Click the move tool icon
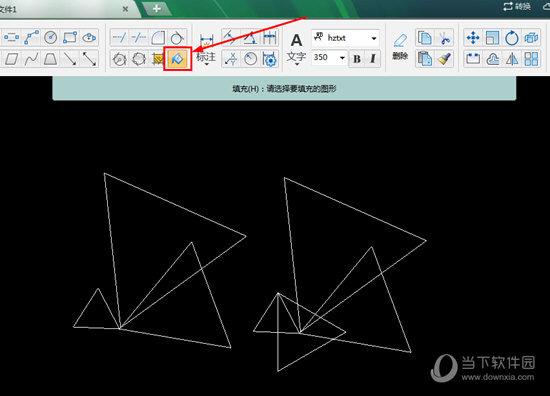This screenshot has width=550, height=396. coord(473,38)
